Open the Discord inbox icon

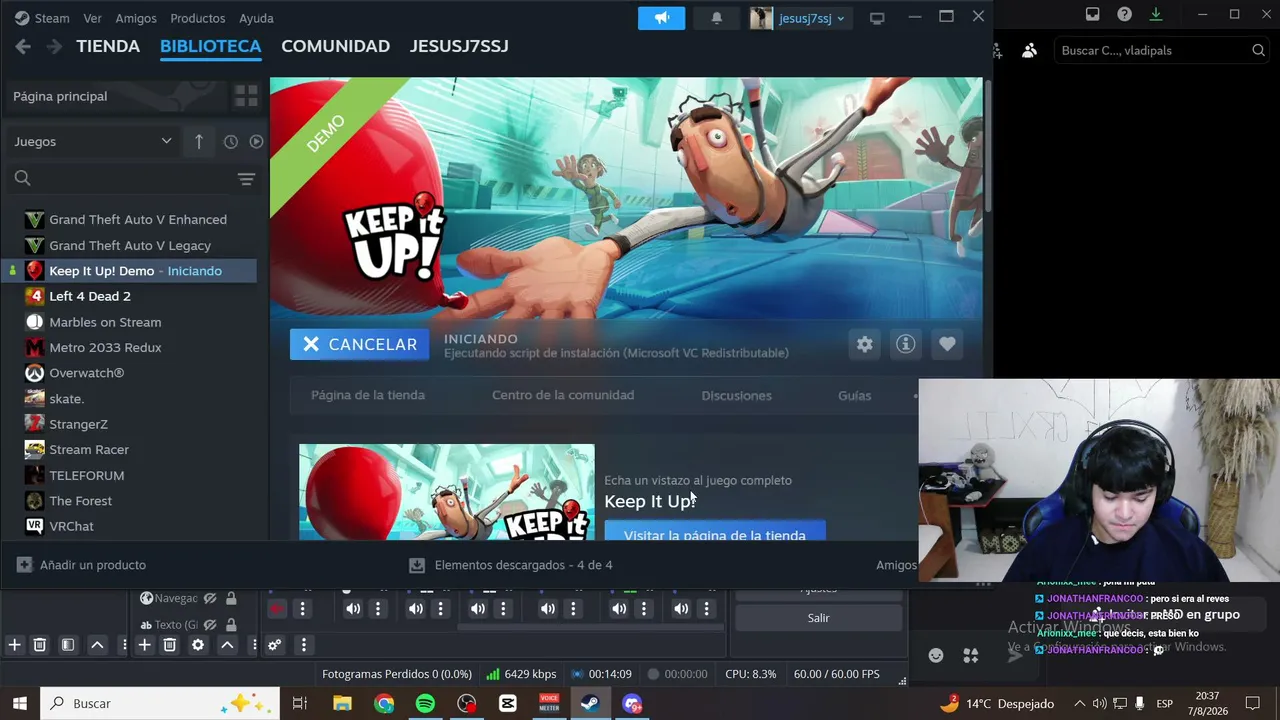coord(1092,14)
